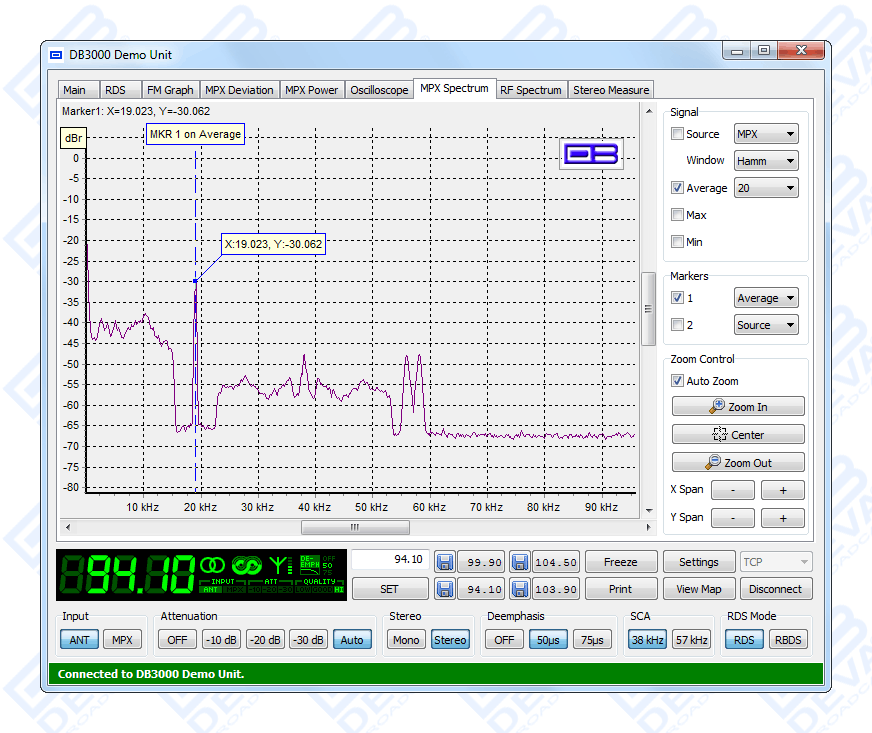Click the floppy save icon beside 103.90
This screenshot has height=733, width=872.
coord(520,589)
